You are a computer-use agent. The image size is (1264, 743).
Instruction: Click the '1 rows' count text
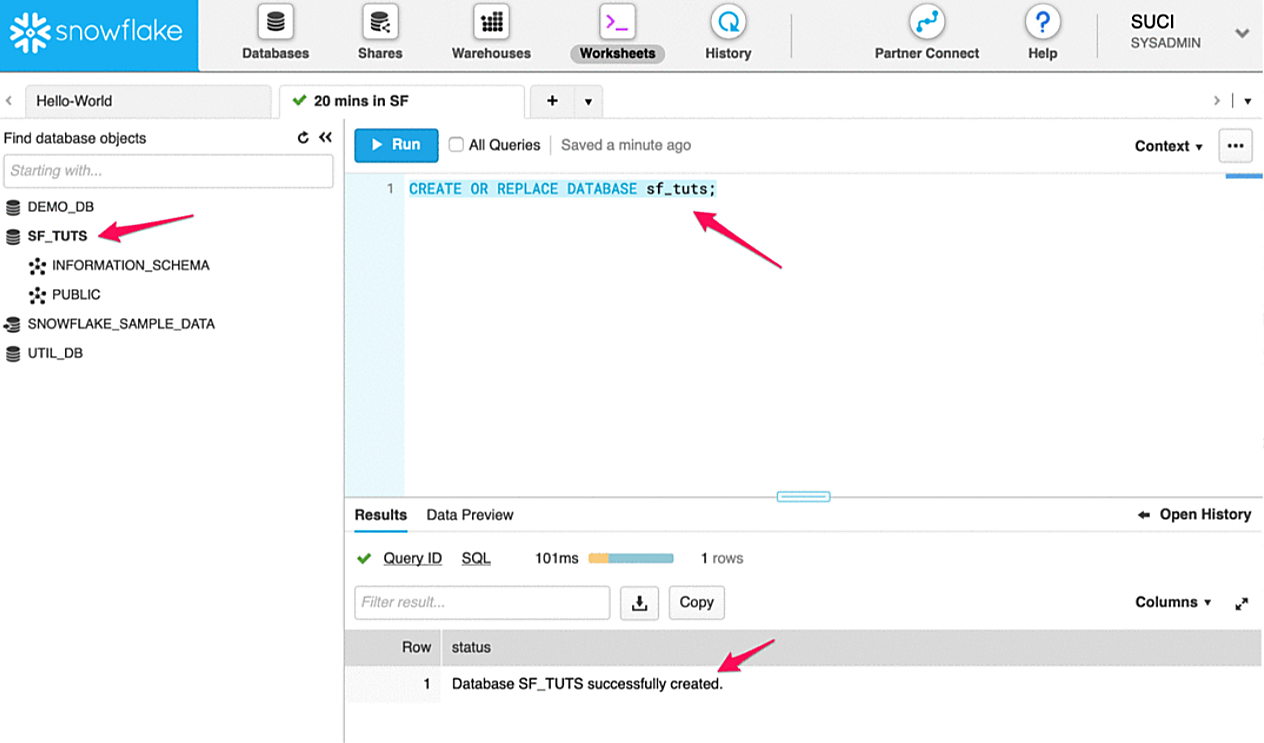[721, 558]
